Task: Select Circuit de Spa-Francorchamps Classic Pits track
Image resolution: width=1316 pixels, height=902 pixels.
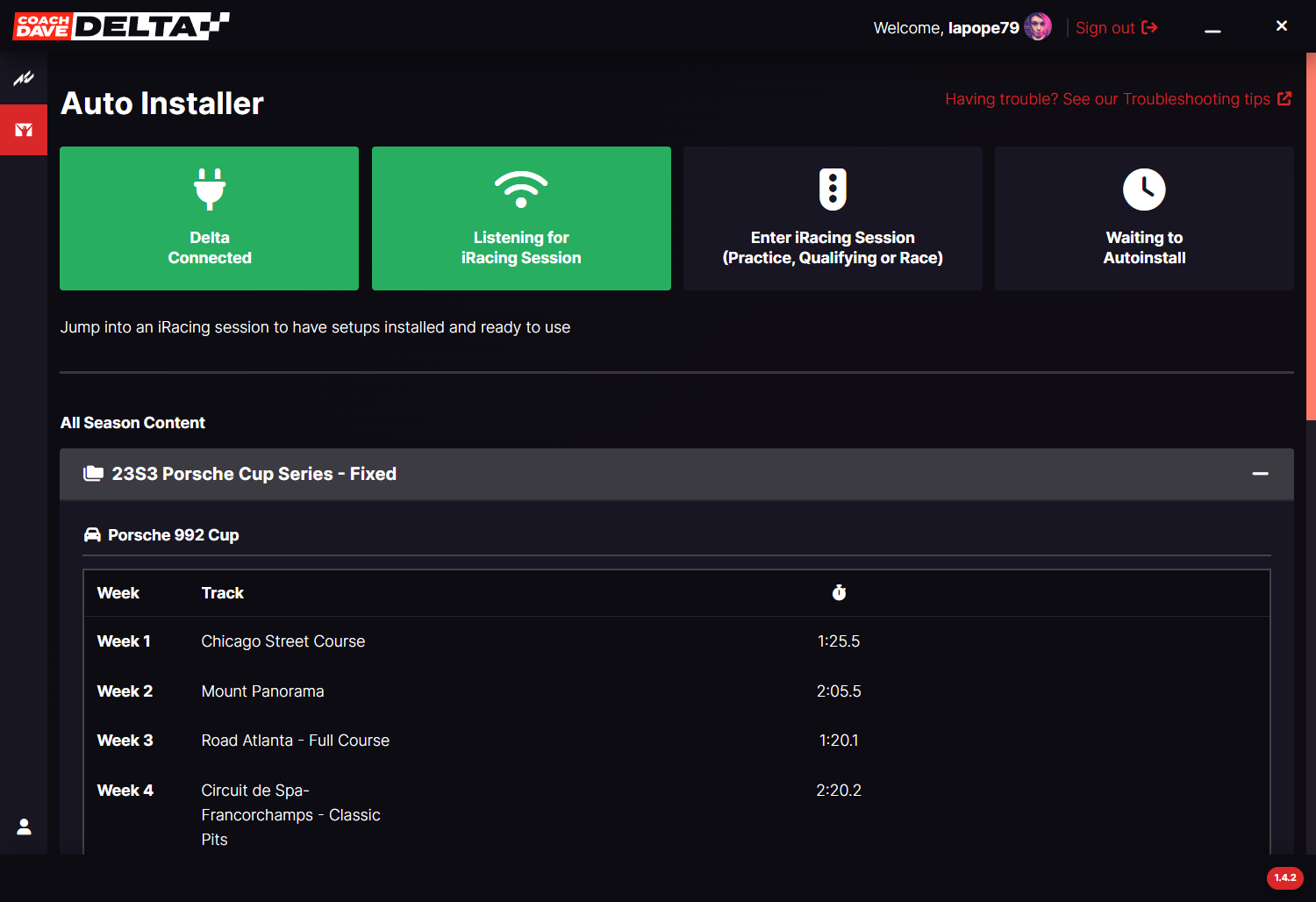Action: click(x=291, y=815)
